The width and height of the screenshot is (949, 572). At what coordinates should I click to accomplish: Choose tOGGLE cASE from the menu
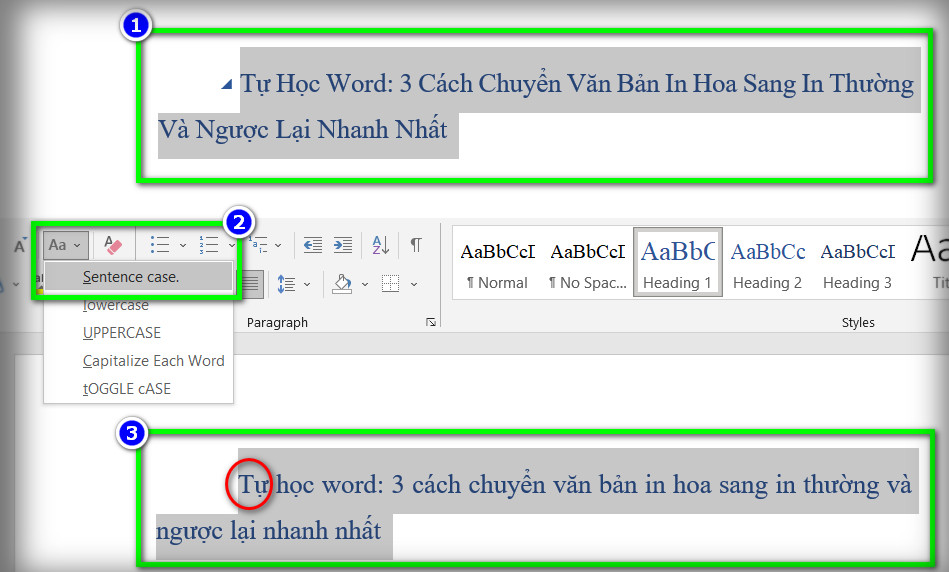coord(139,389)
